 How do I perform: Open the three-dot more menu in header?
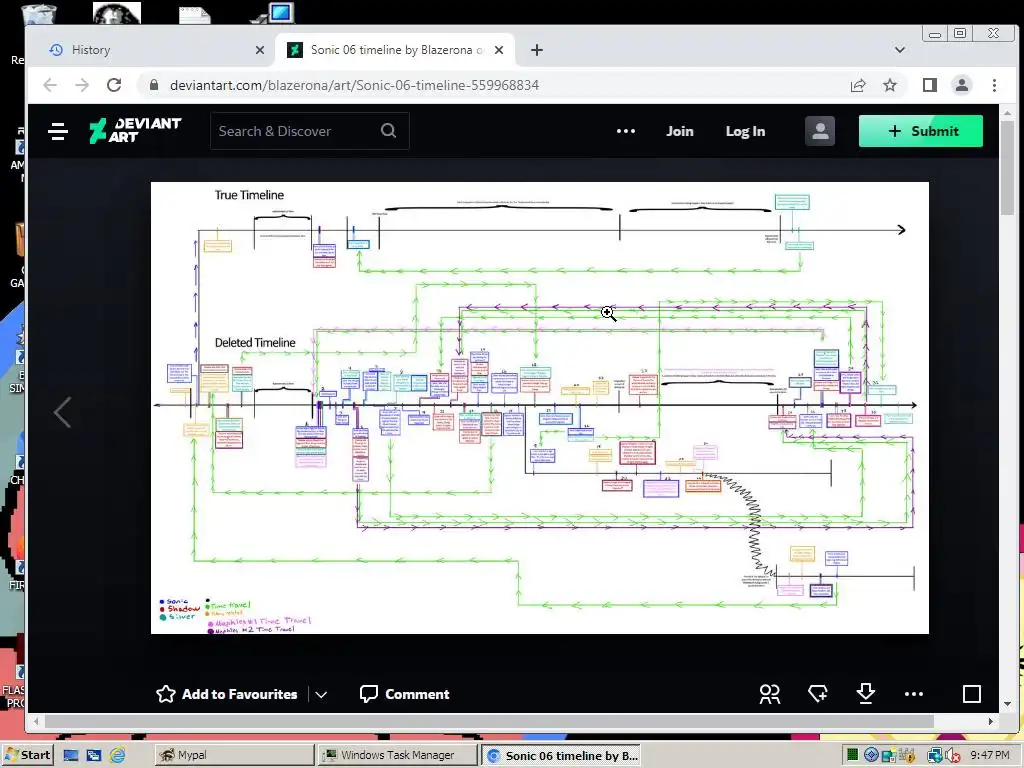626,131
